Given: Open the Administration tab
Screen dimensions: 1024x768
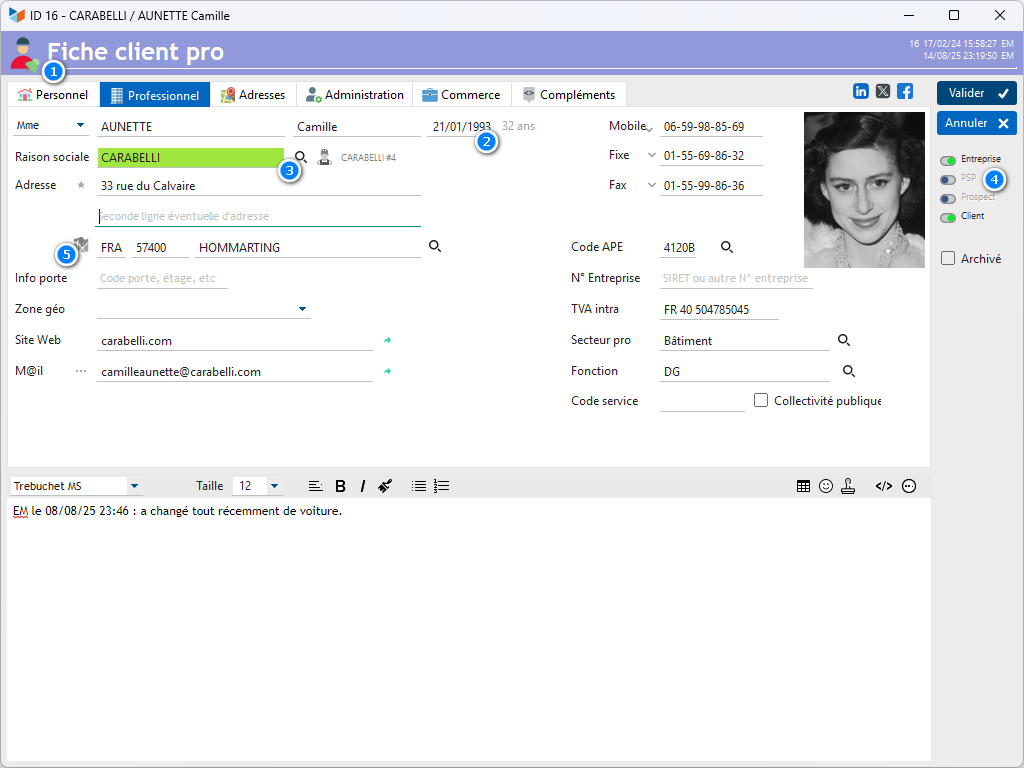Looking at the screenshot, I should click(355, 95).
